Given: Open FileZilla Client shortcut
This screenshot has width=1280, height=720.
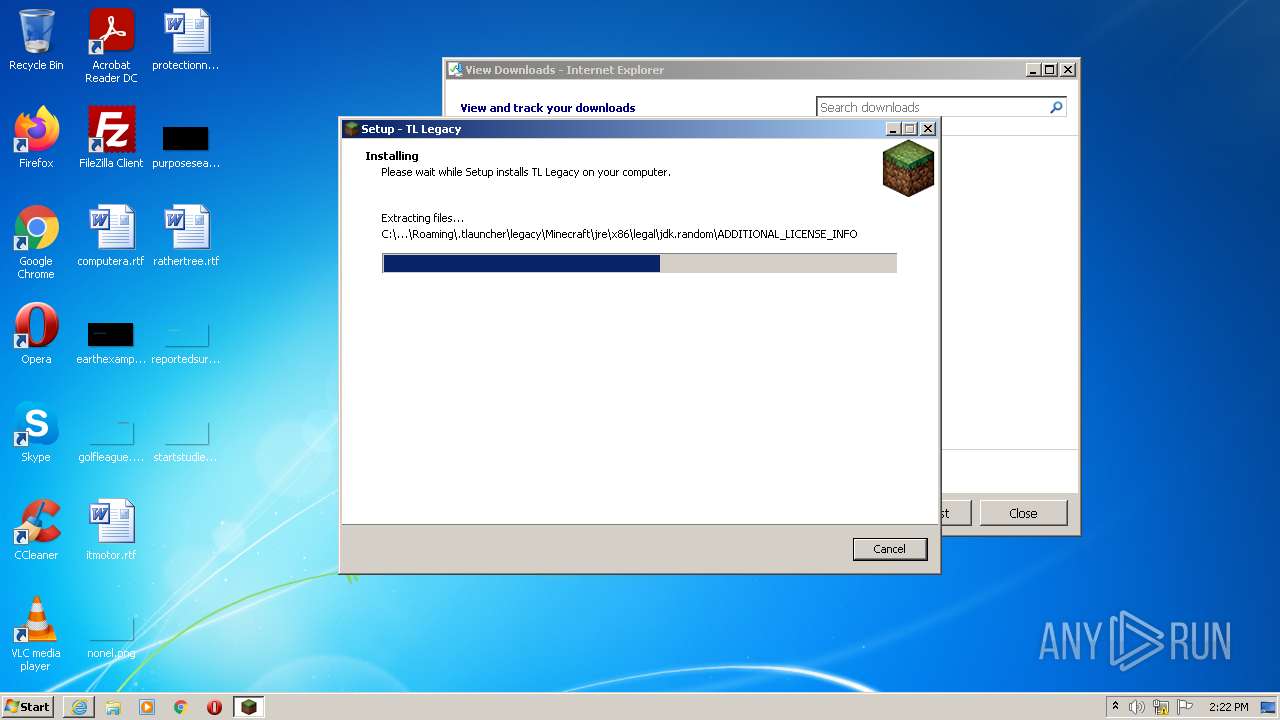Looking at the screenshot, I should pos(111,138).
